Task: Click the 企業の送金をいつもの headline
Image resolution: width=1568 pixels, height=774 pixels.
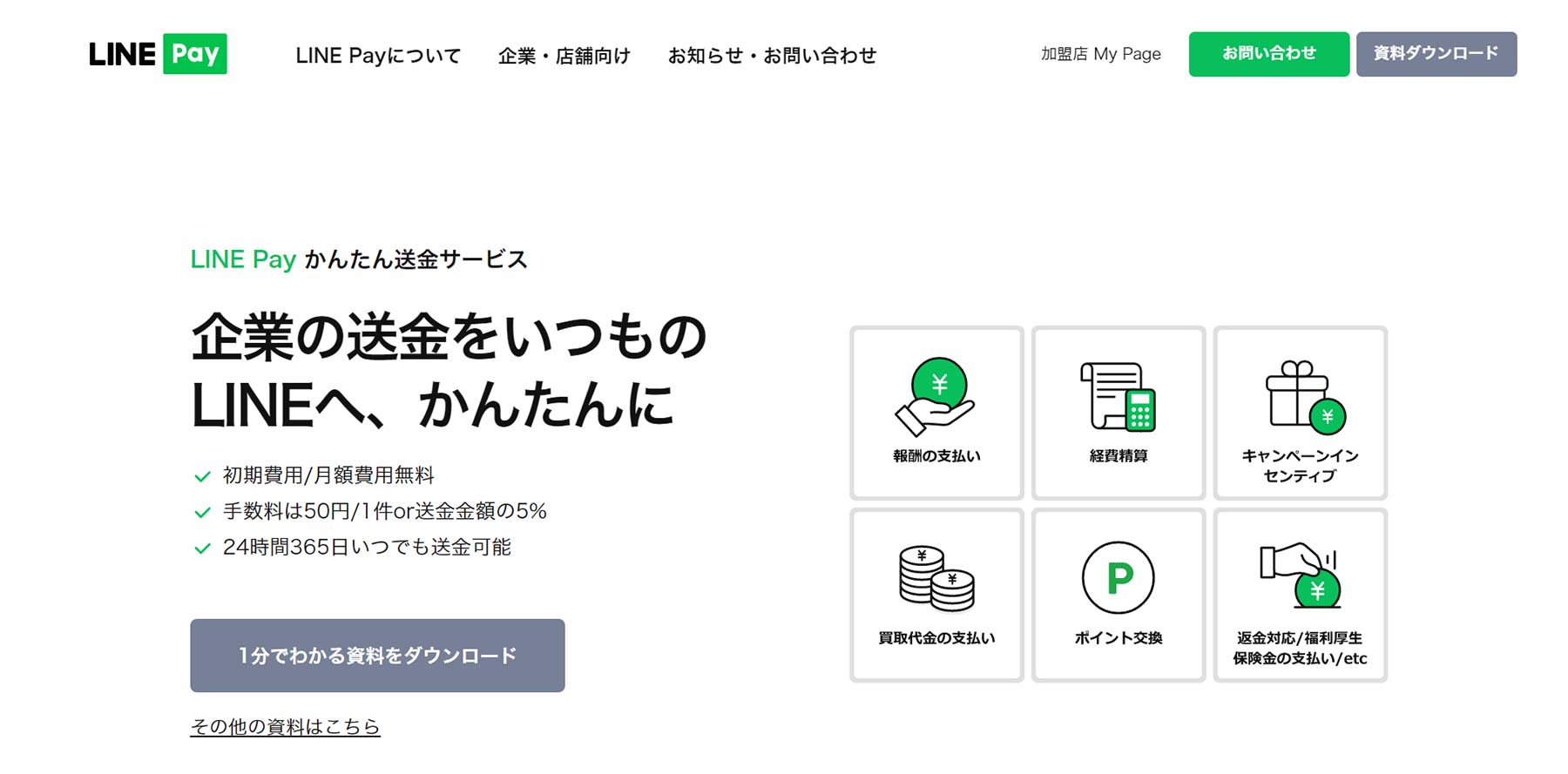Action: (x=449, y=337)
